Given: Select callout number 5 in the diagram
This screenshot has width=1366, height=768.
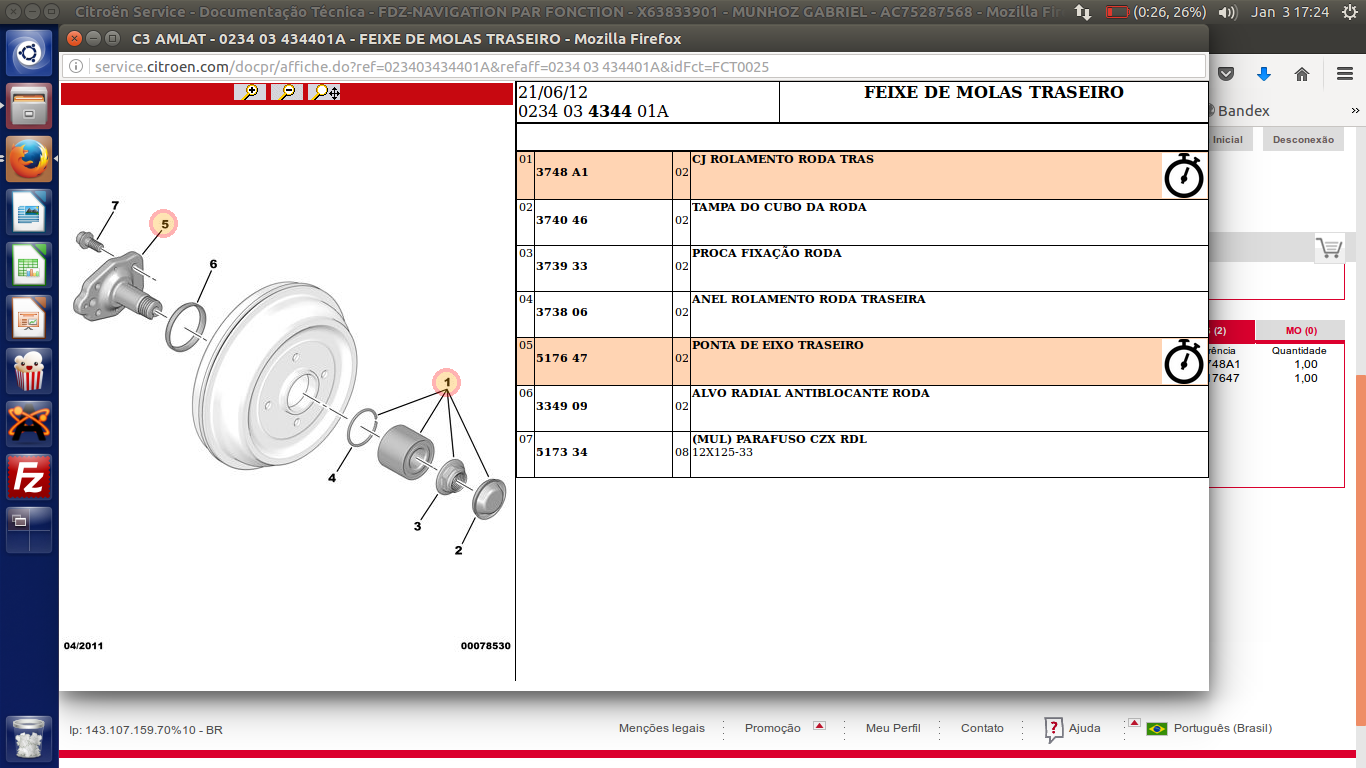Looking at the screenshot, I should tap(164, 225).
